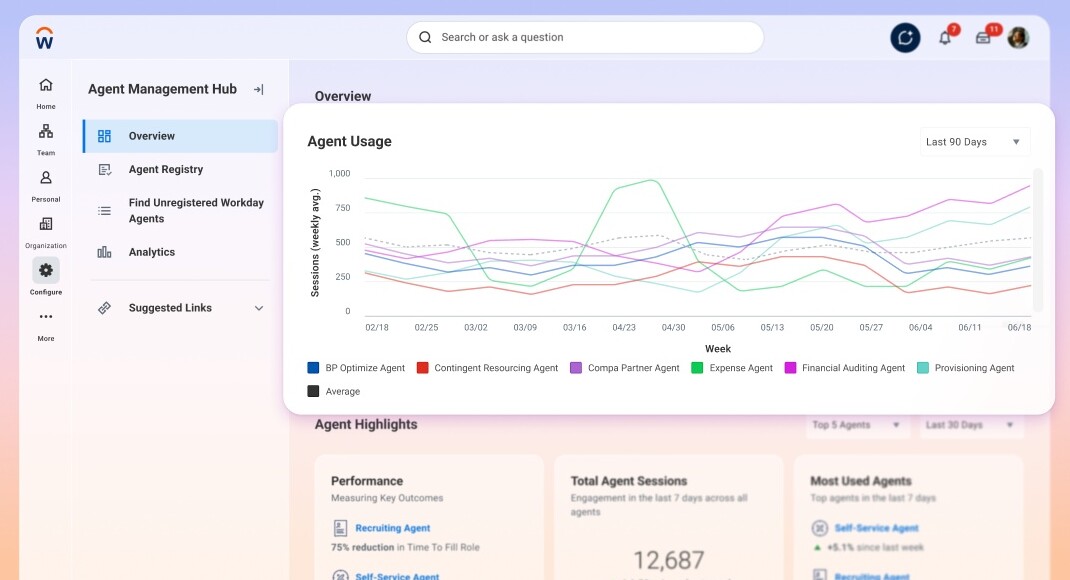Toggle Provisioning Agent legend swatch

tap(923, 368)
